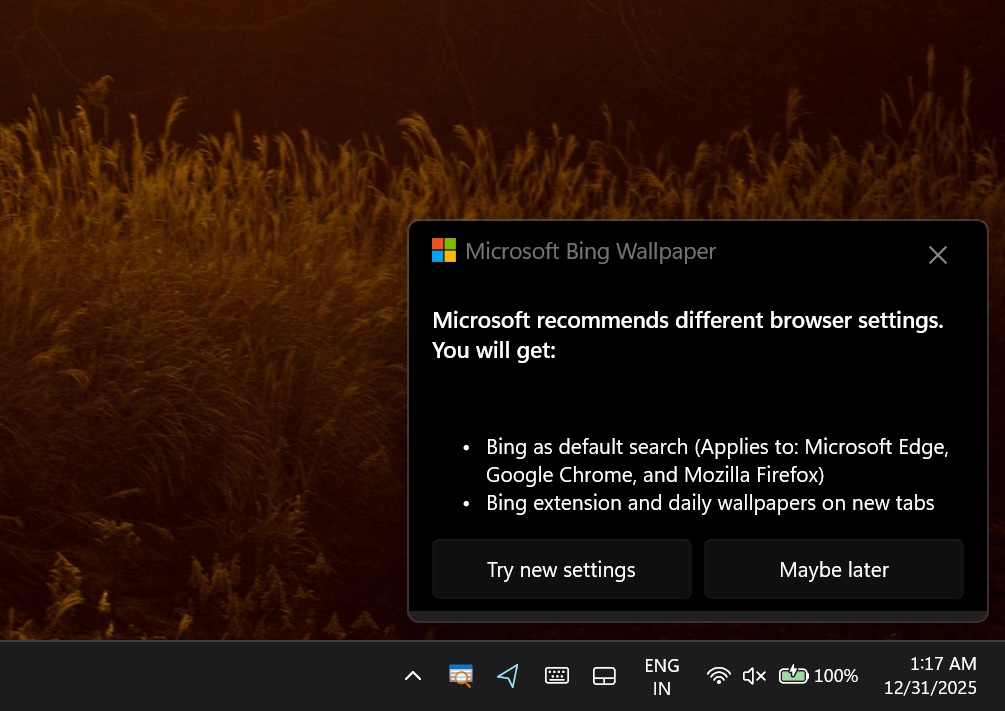The image size is (1005, 711).
Task: Open the ENG IN language switcher
Action: tap(661, 675)
